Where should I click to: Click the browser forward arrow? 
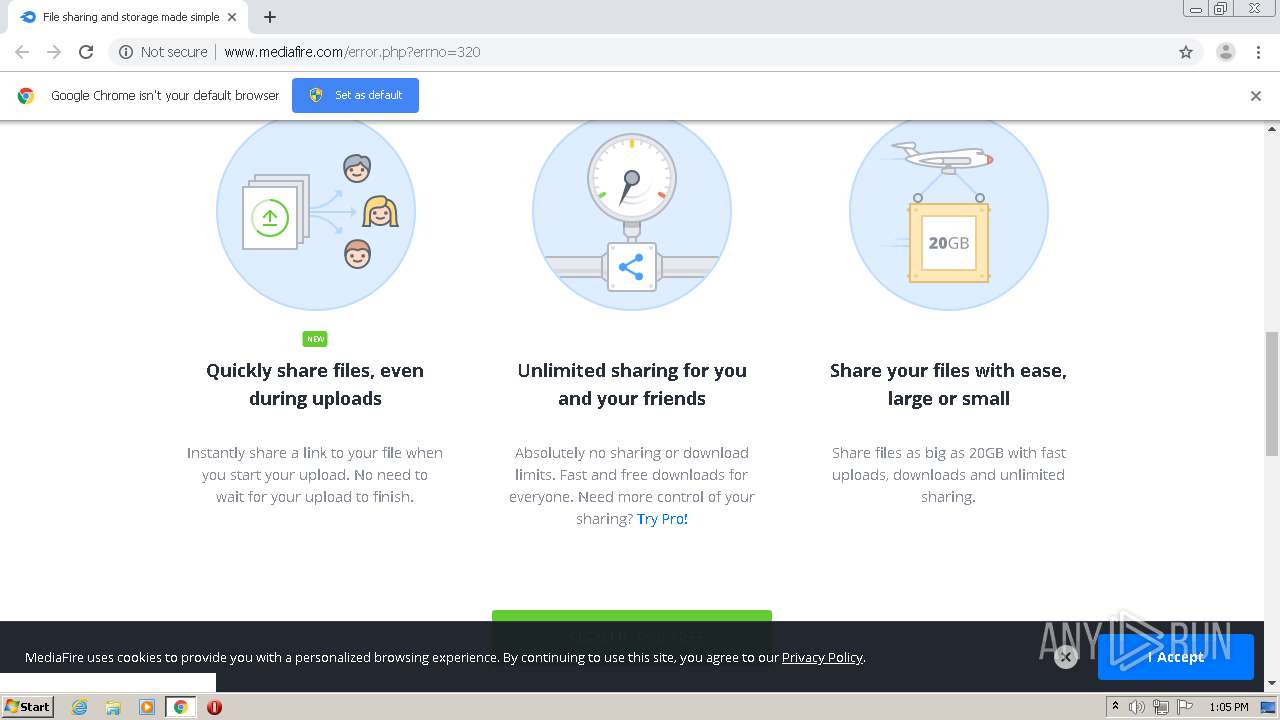54,52
